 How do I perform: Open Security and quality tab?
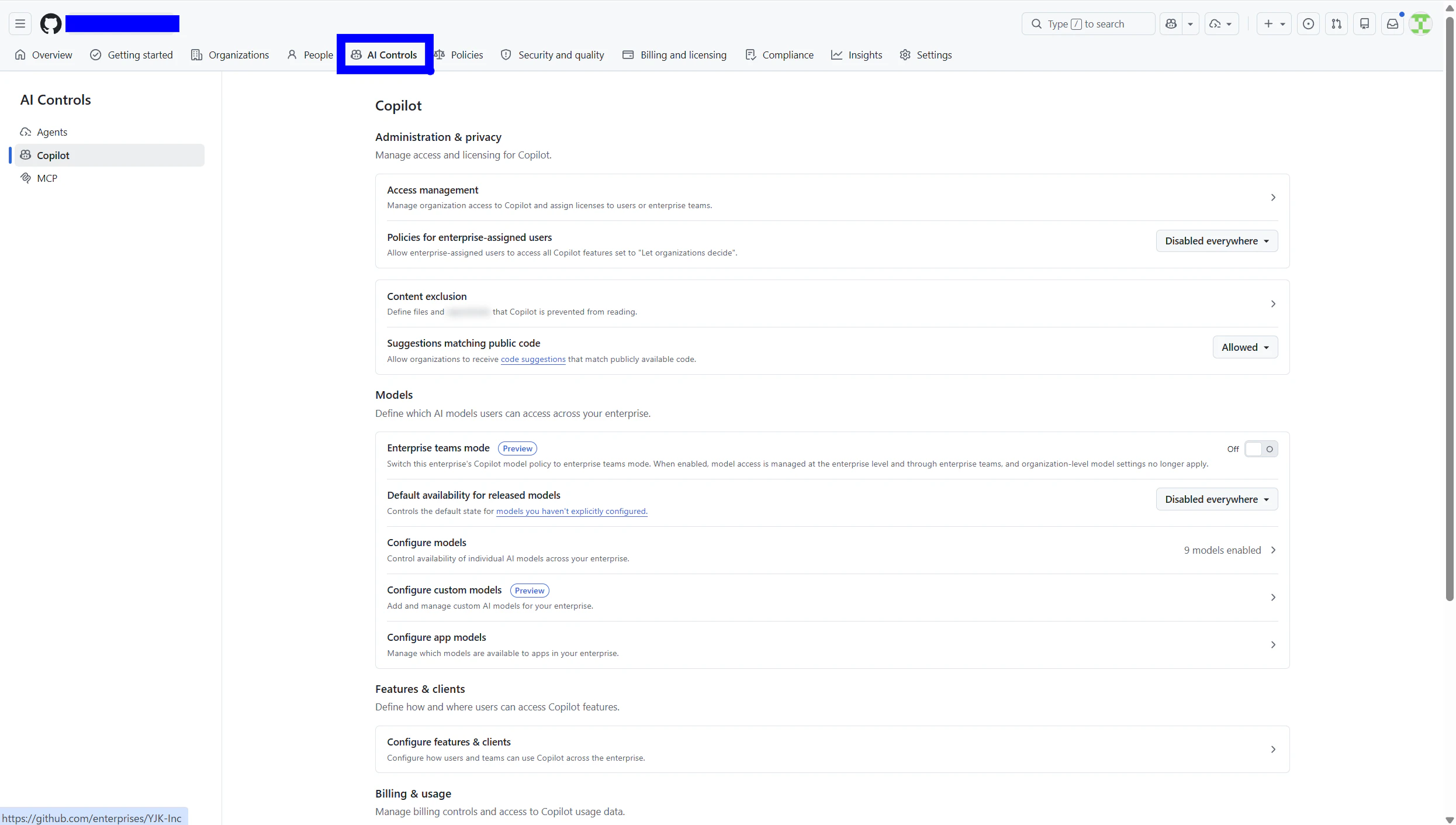pyautogui.click(x=552, y=55)
